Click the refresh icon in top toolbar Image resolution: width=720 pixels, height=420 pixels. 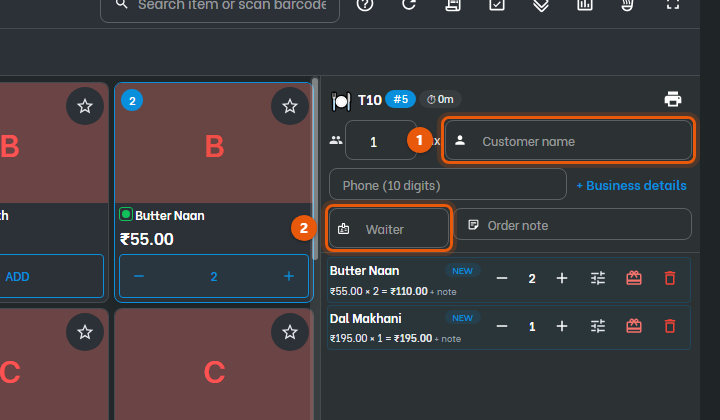pos(409,4)
